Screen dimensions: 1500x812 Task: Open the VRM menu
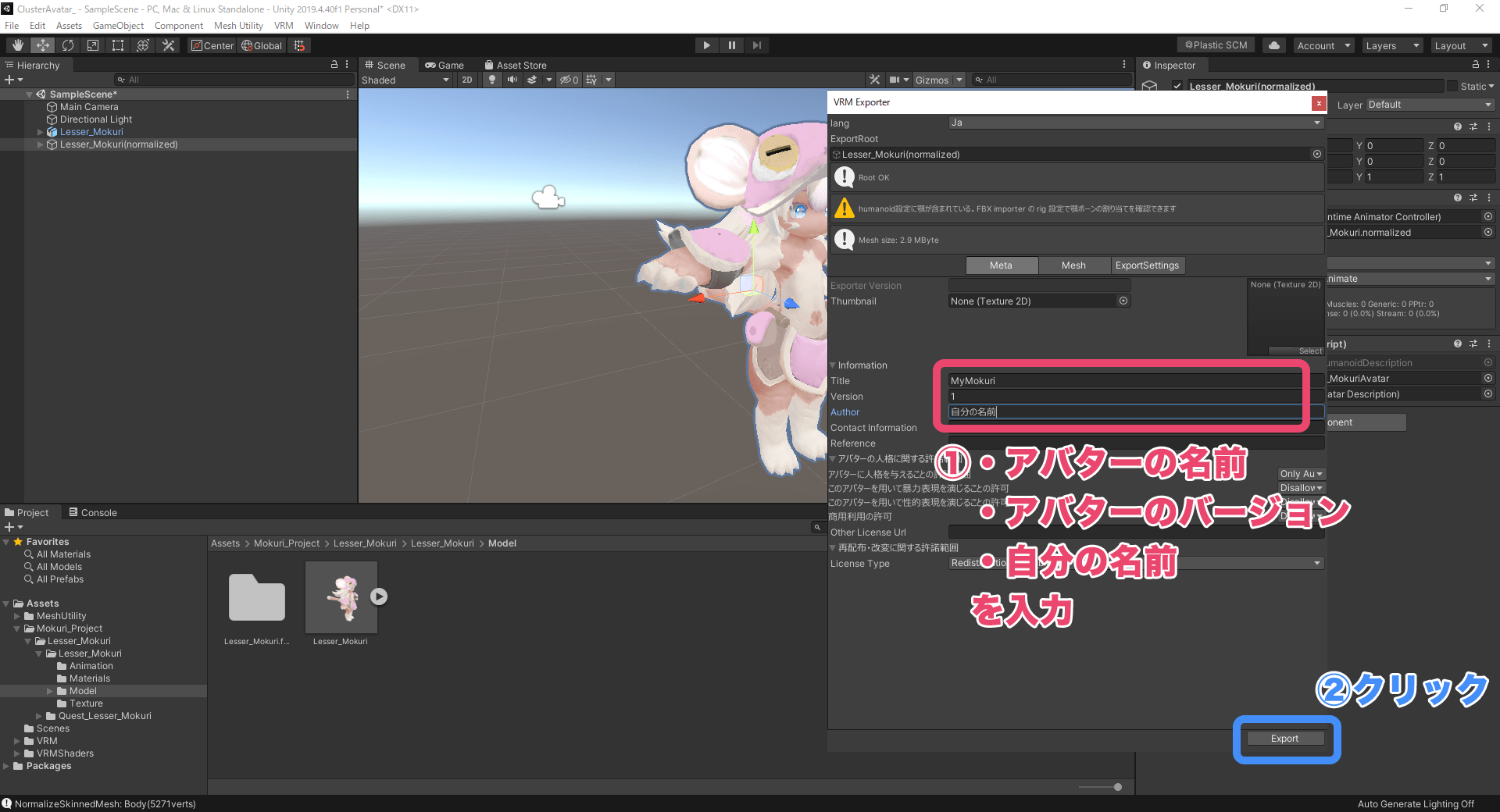point(284,25)
